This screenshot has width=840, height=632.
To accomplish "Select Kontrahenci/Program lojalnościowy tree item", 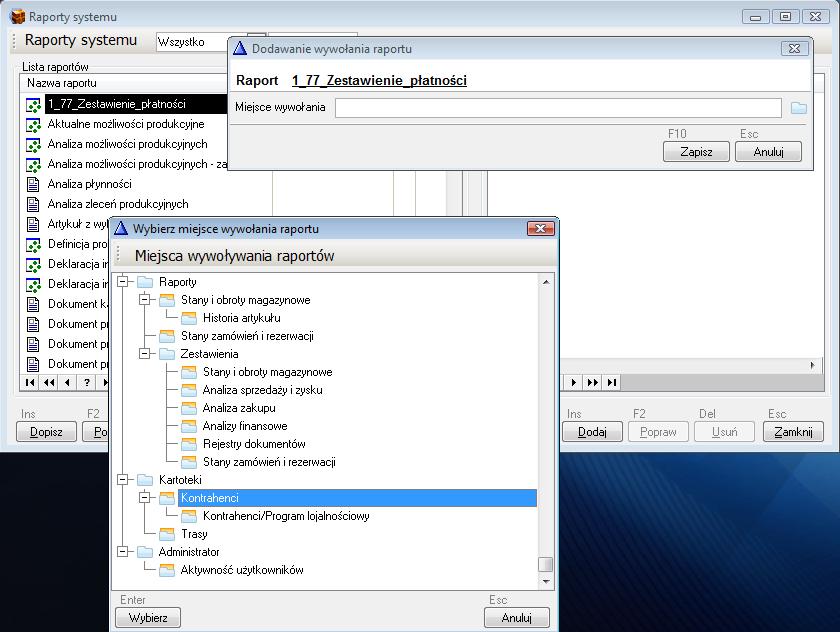I will coord(286,516).
